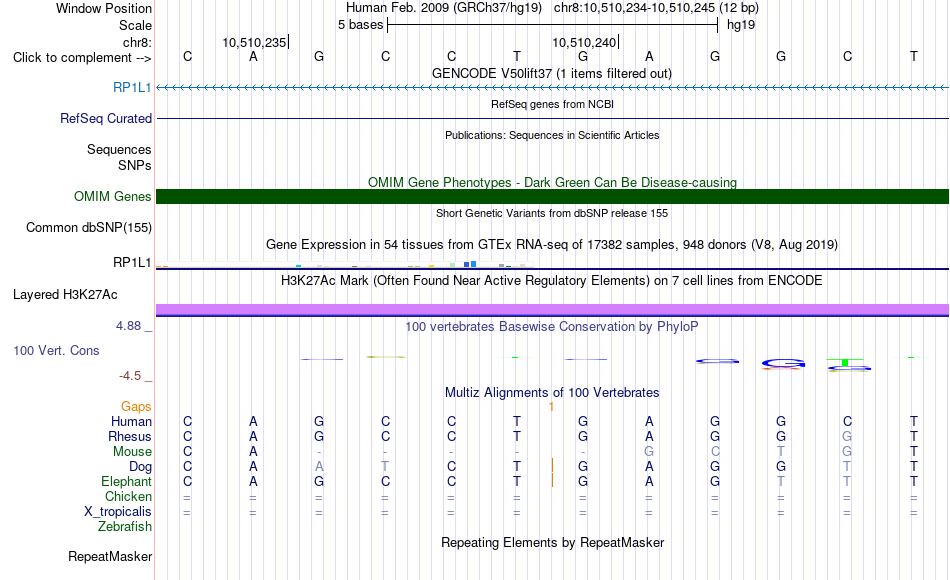Click the 'Sequences' publications track label
The height and width of the screenshot is (580, 950).
[119, 149]
